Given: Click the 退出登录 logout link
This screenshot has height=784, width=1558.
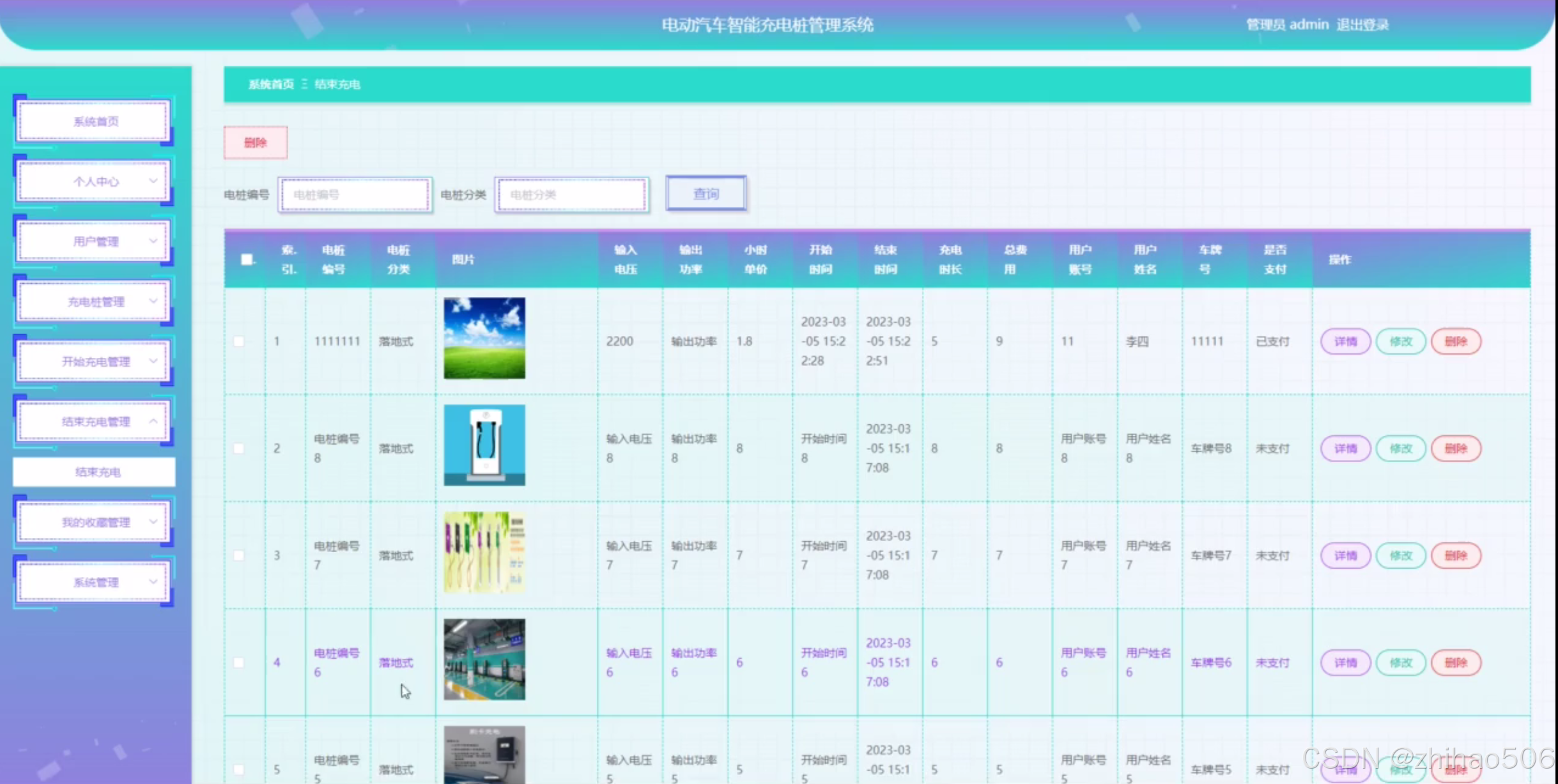Looking at the screenshot, I should click(1362, 25).
